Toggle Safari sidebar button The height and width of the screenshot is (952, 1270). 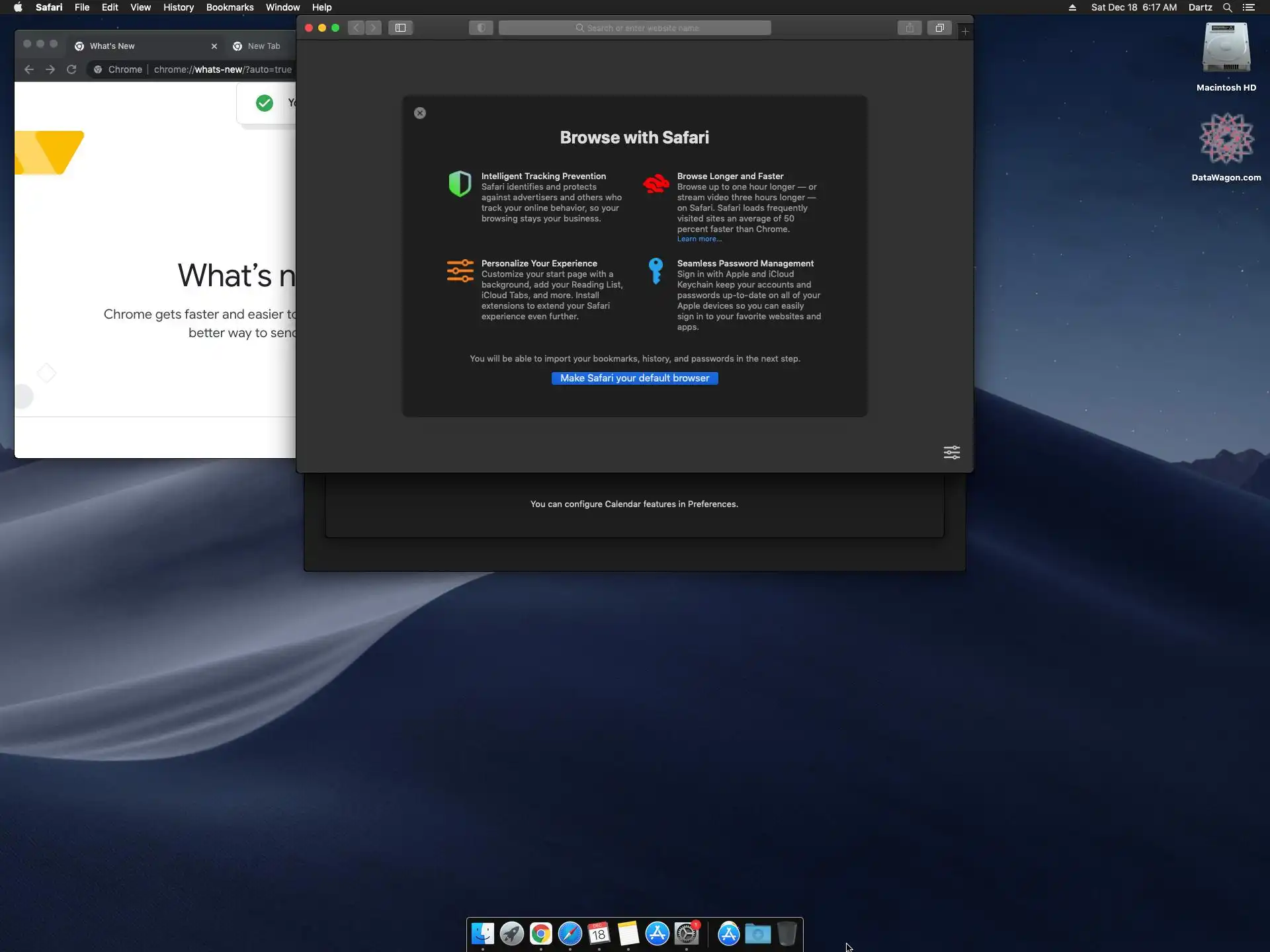coord(400,28)
